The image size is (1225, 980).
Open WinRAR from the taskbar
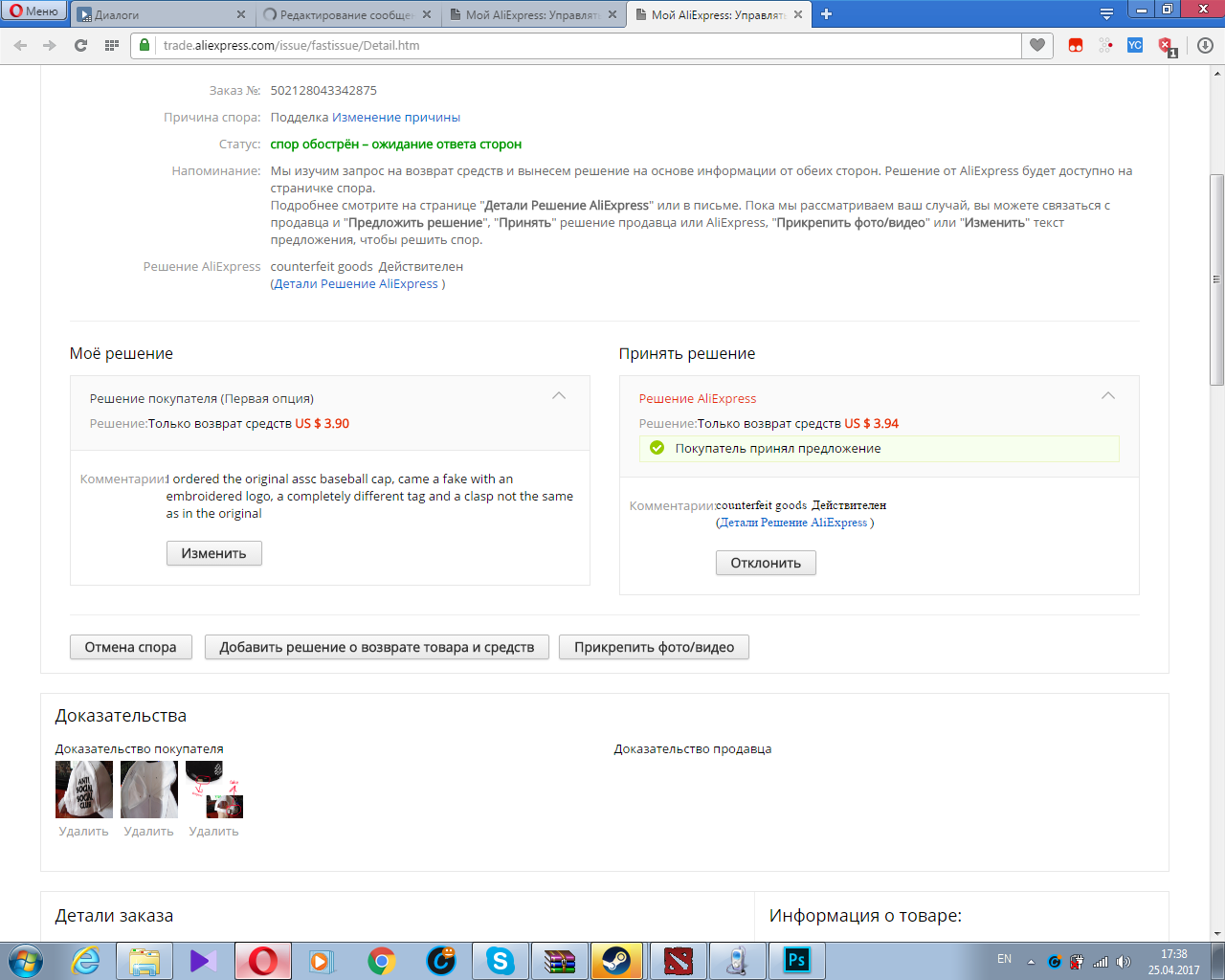pos(560,961)
